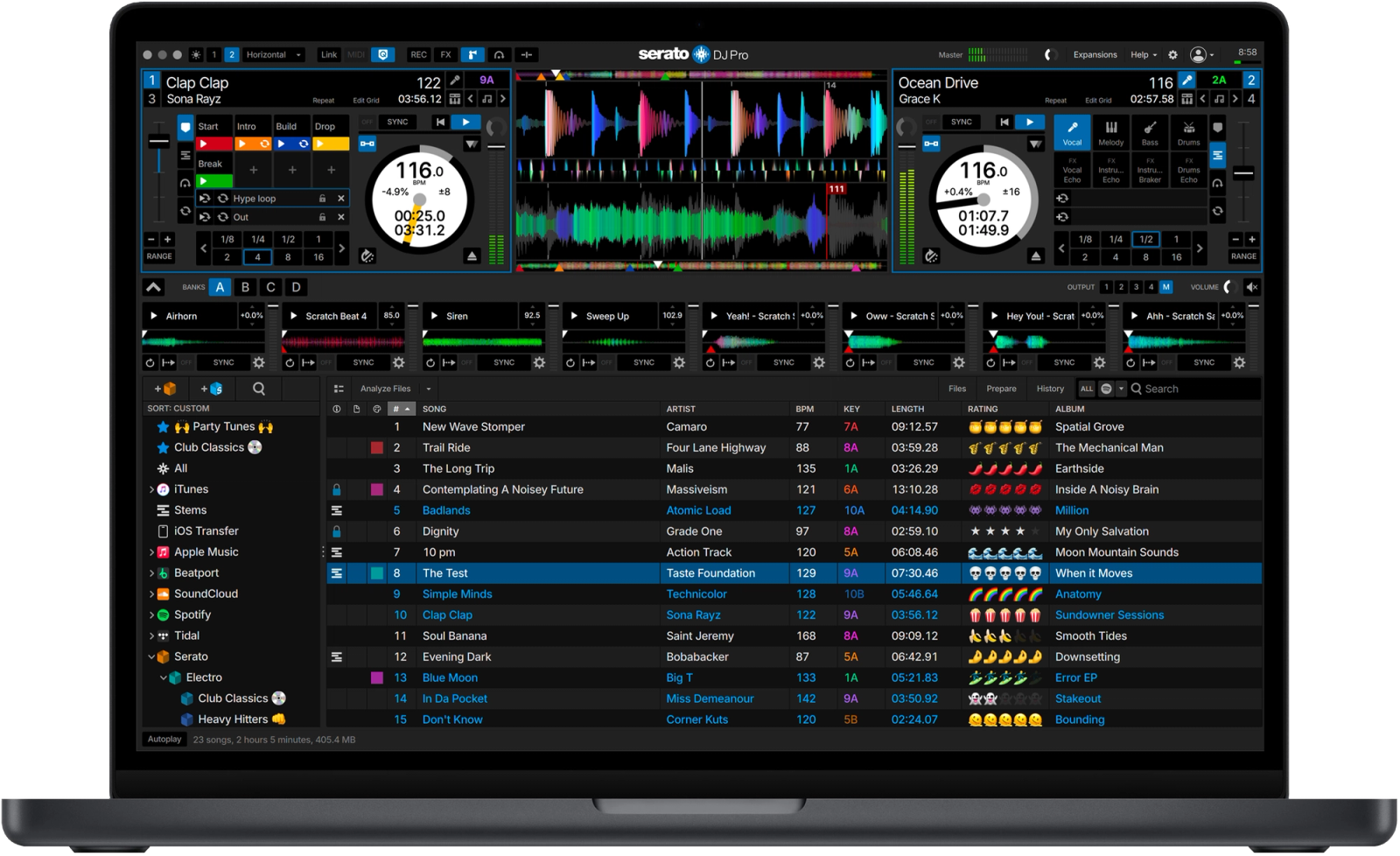This screenshot has width=1400, height=856.
Task: Select the Vocal stem pad on Ocean Drive deck
Action: point(1072,133)
